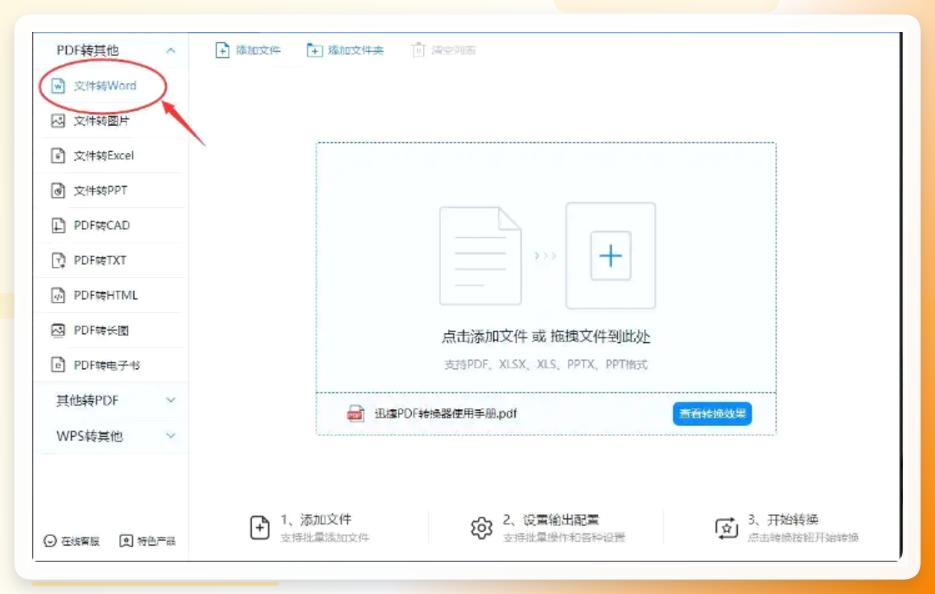The image size is (935, 594).
Task: Collapse the PDF转其他 section chevron
Action: pos(171,51)
